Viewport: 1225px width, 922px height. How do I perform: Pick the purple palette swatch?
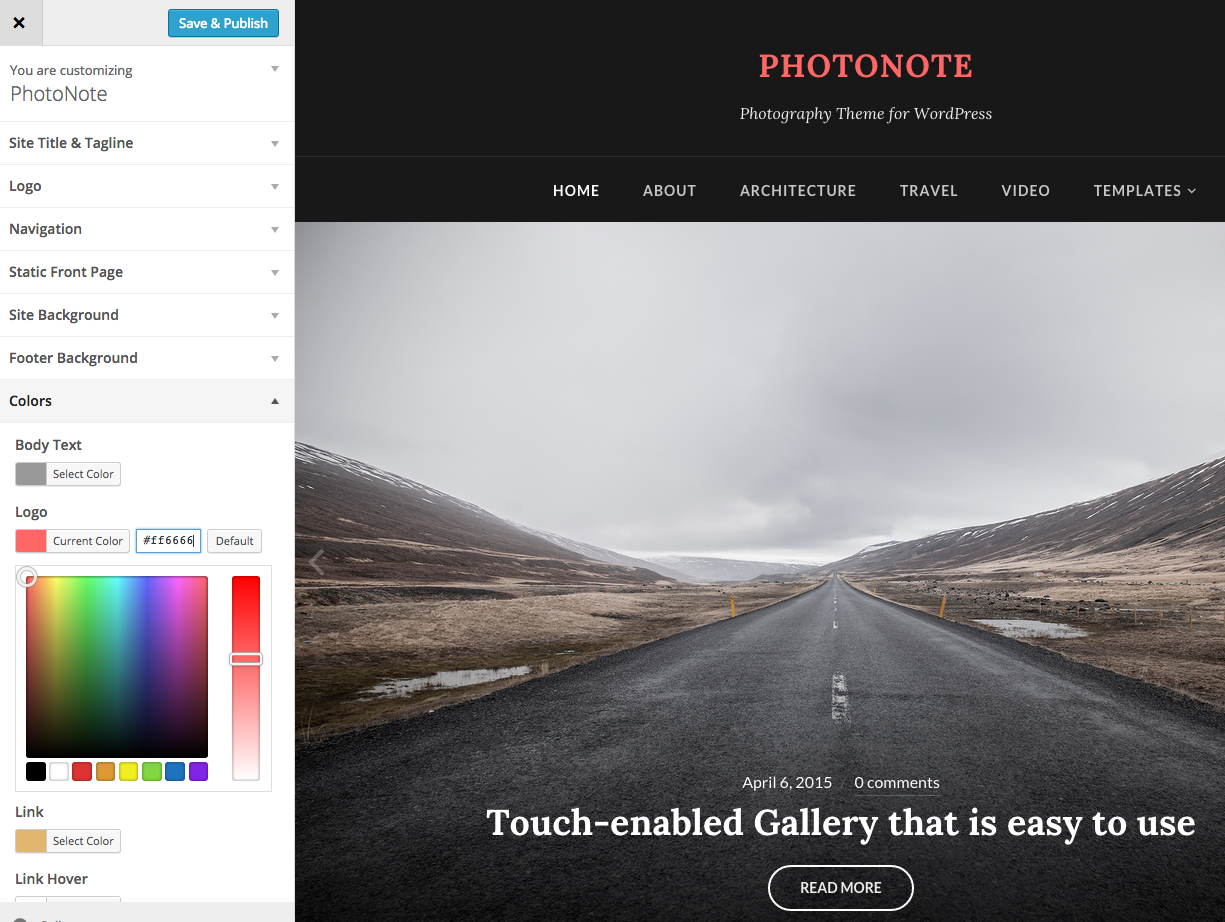(198, 771)
